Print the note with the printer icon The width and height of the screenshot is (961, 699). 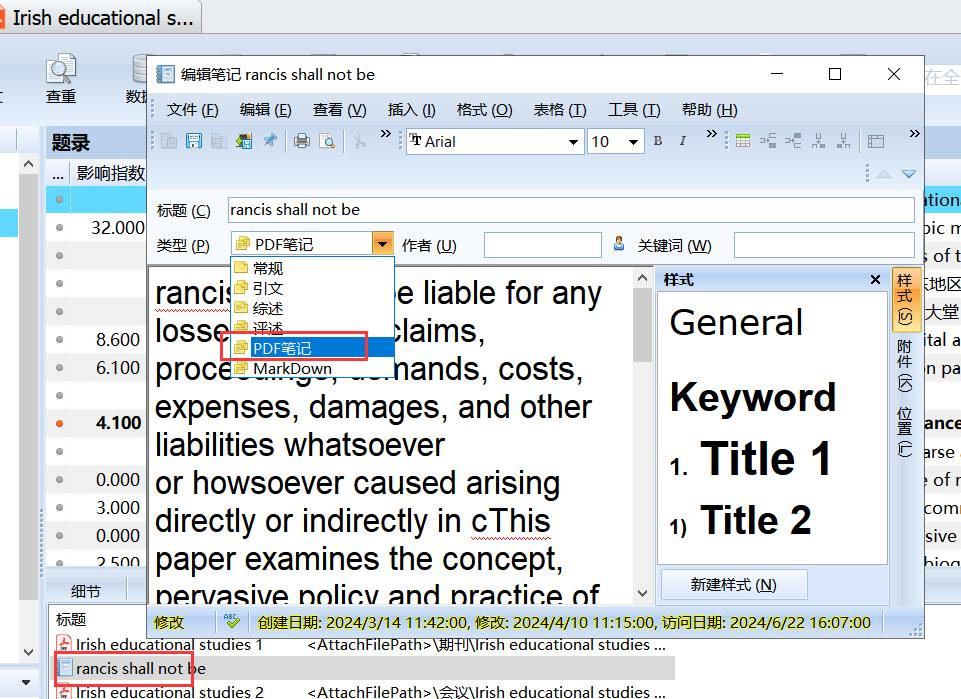point(302,142)
